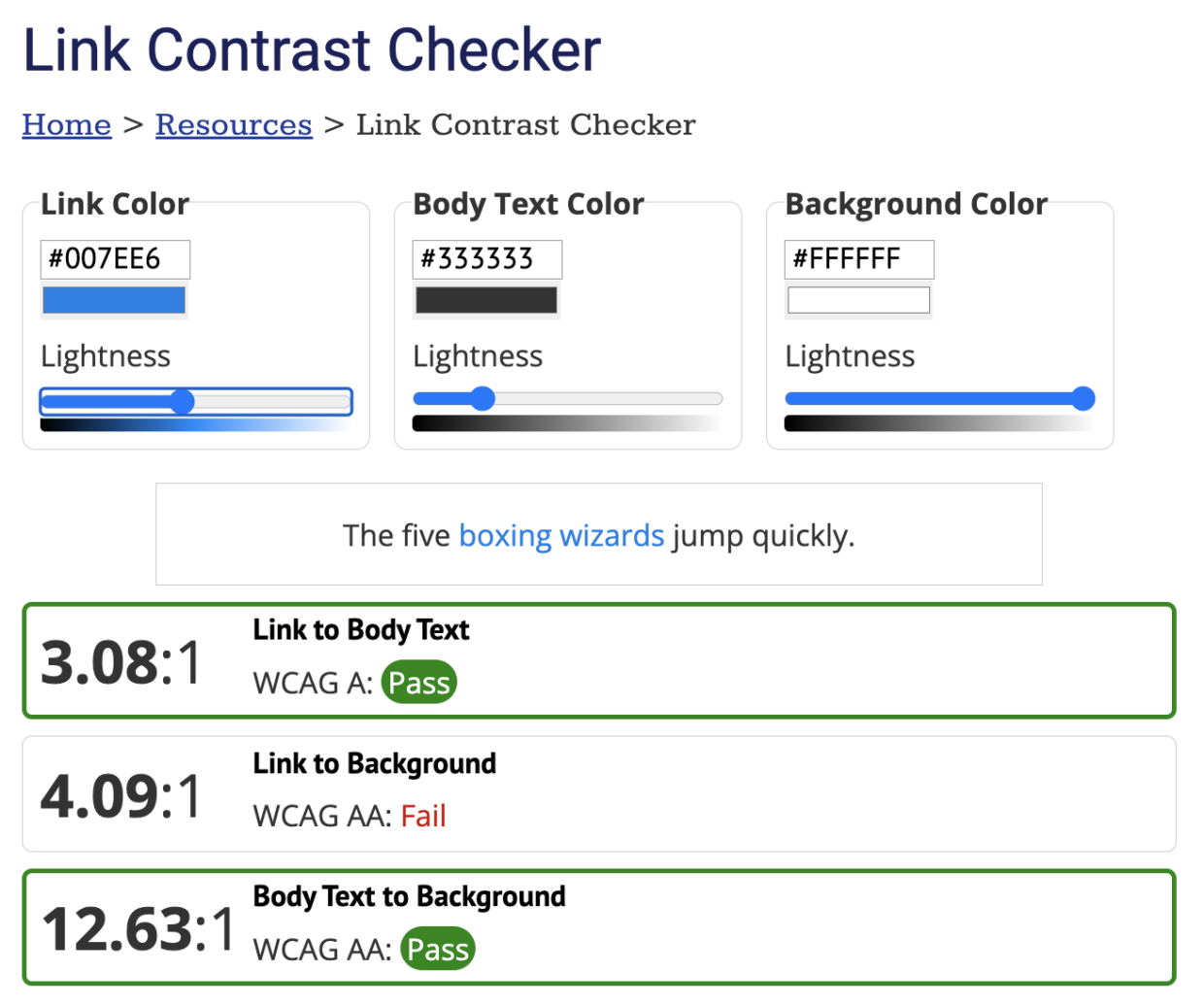Image resolution: width=1204 pixels, height=1006 pixels.
Task: Click the Body Text Color hex input field
Action: coord(486,259)
